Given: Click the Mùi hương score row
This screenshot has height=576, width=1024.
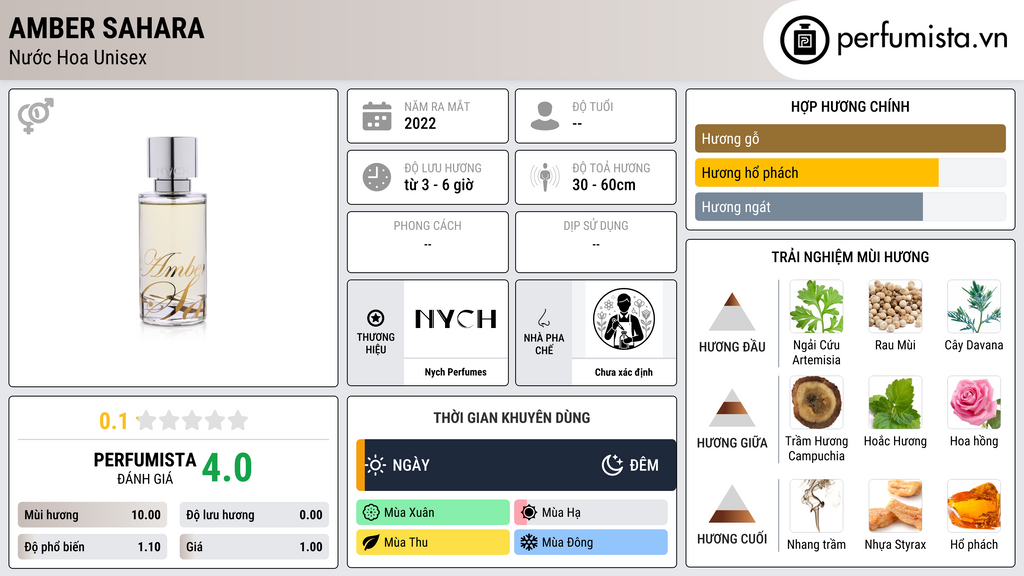Looking at the screenshot, I should click(92, 515).
